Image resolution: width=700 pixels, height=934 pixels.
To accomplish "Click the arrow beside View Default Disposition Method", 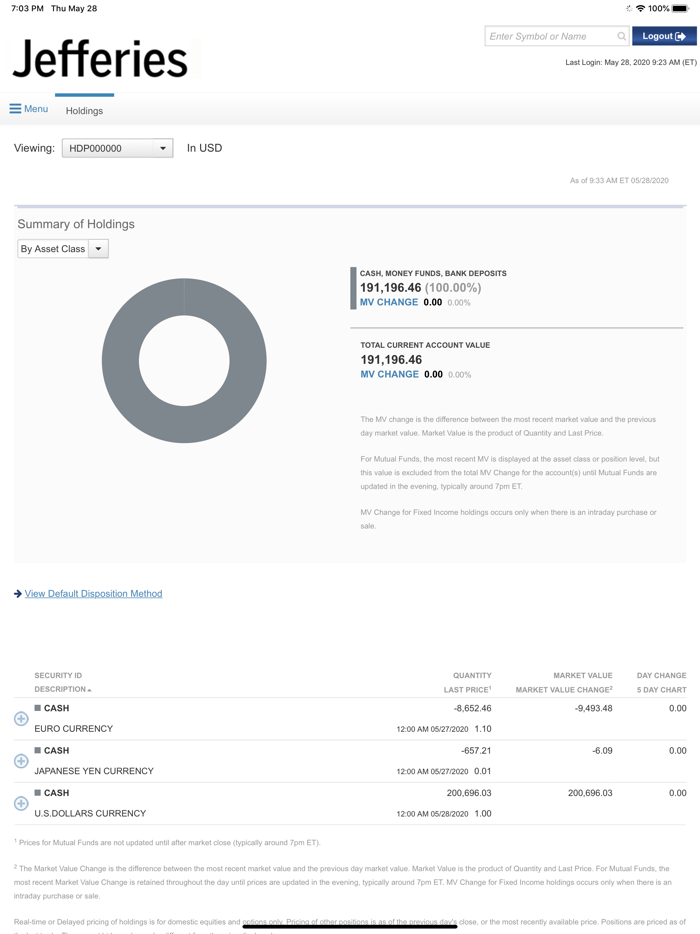I will pyautogui.click(x=17, y=593).
